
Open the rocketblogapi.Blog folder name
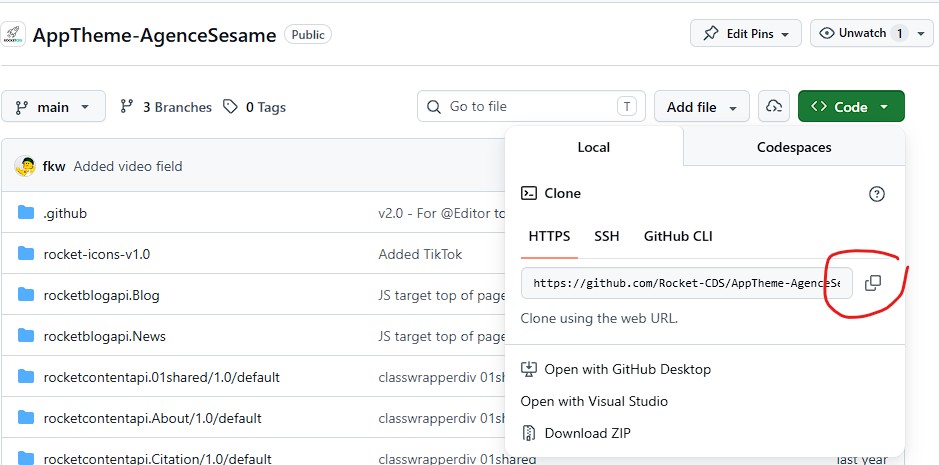[x=101, y=295]
